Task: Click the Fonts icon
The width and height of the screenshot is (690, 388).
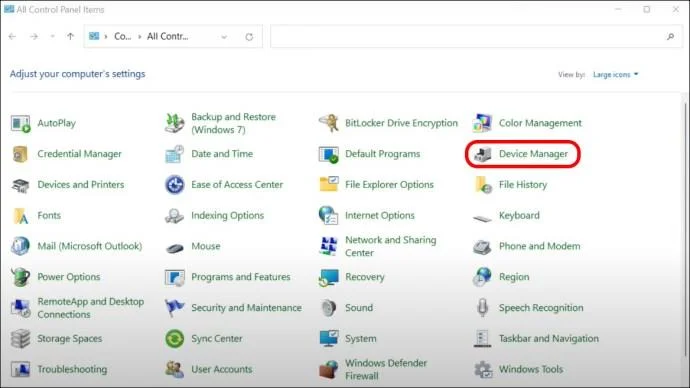Action: [20, 216]
